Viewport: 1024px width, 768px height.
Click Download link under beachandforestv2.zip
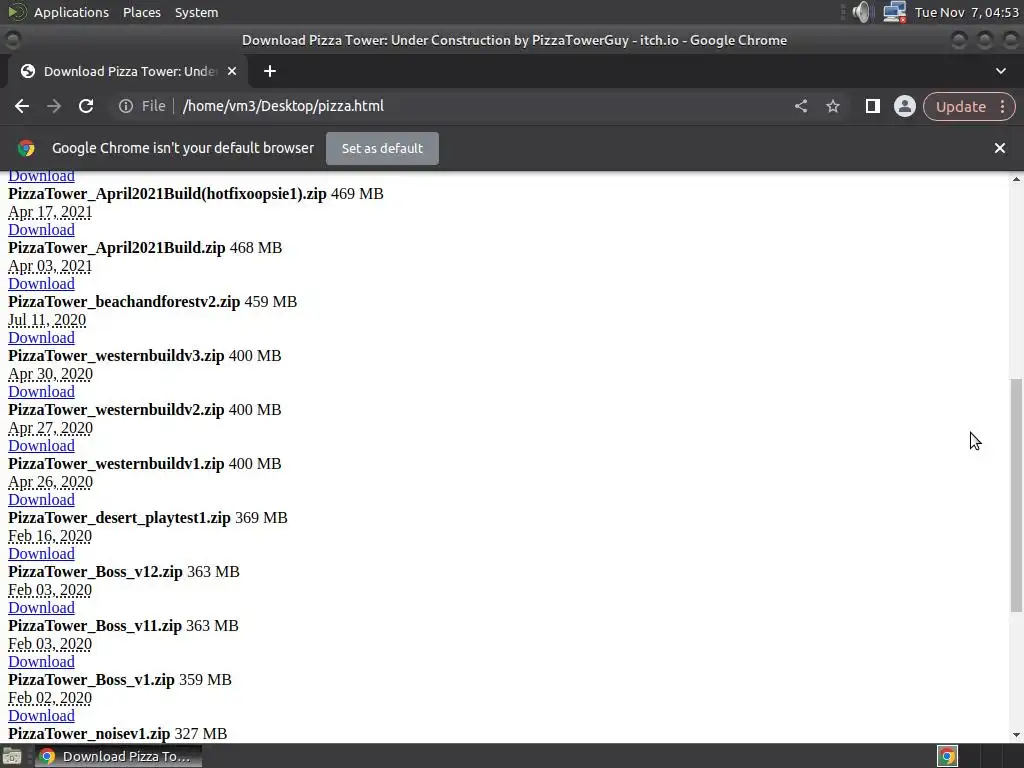pyautogui.click(x=41, y=338)
